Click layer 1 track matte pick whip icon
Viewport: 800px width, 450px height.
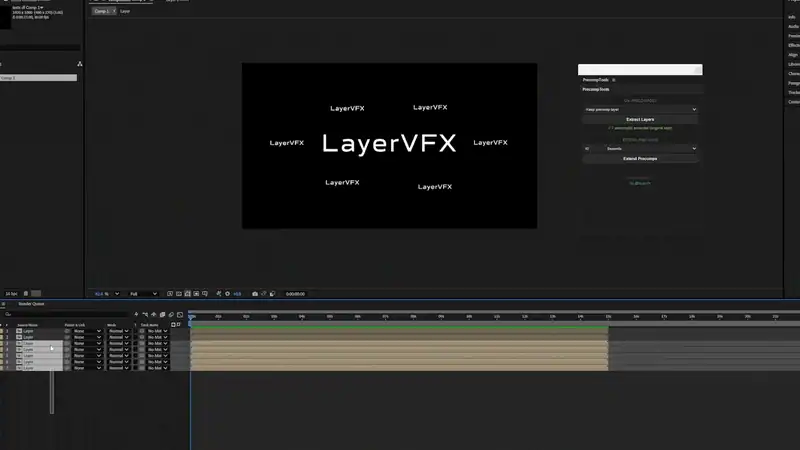142,331
